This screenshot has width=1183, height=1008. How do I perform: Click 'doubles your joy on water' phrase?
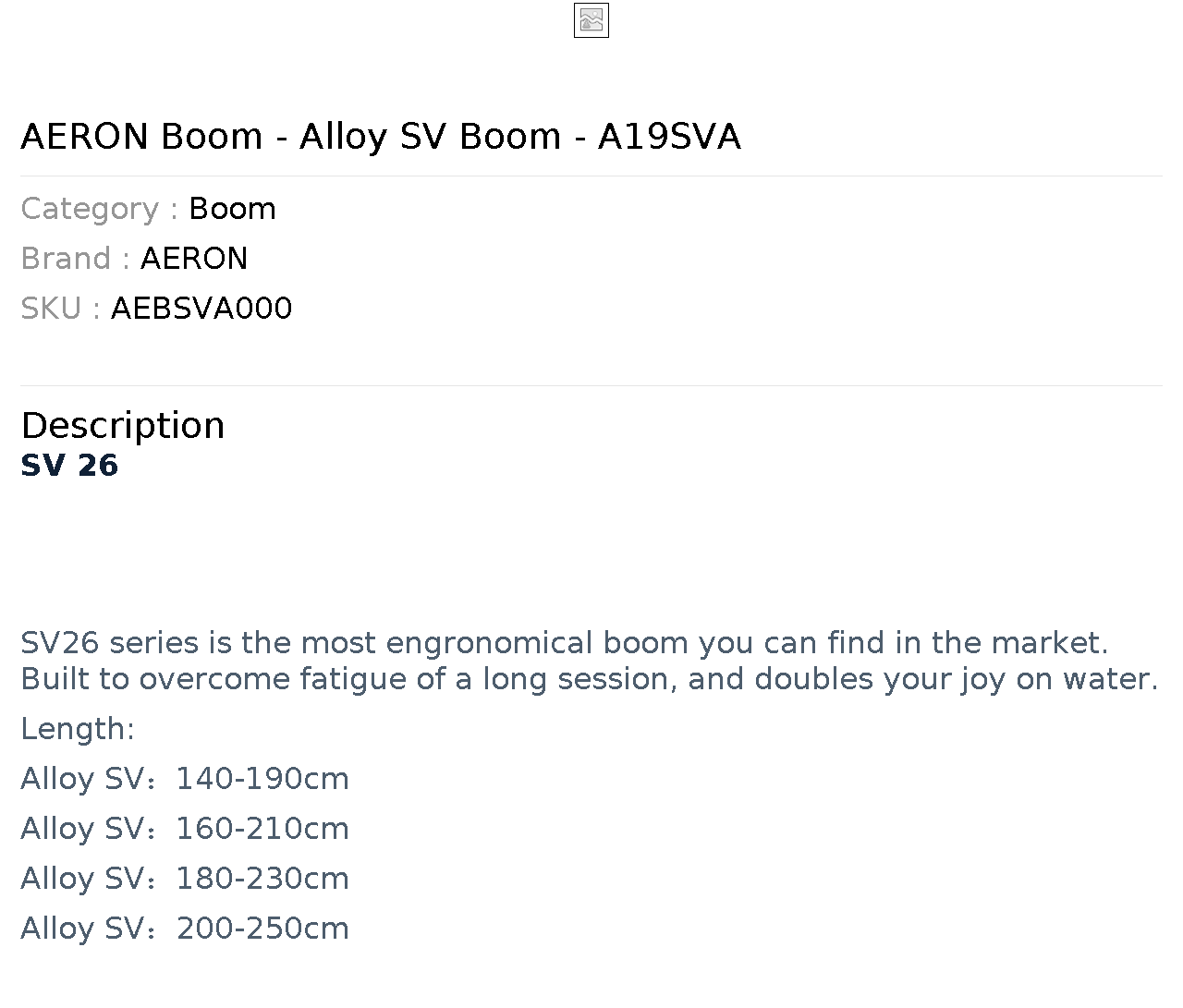click(x=957, y=679)
